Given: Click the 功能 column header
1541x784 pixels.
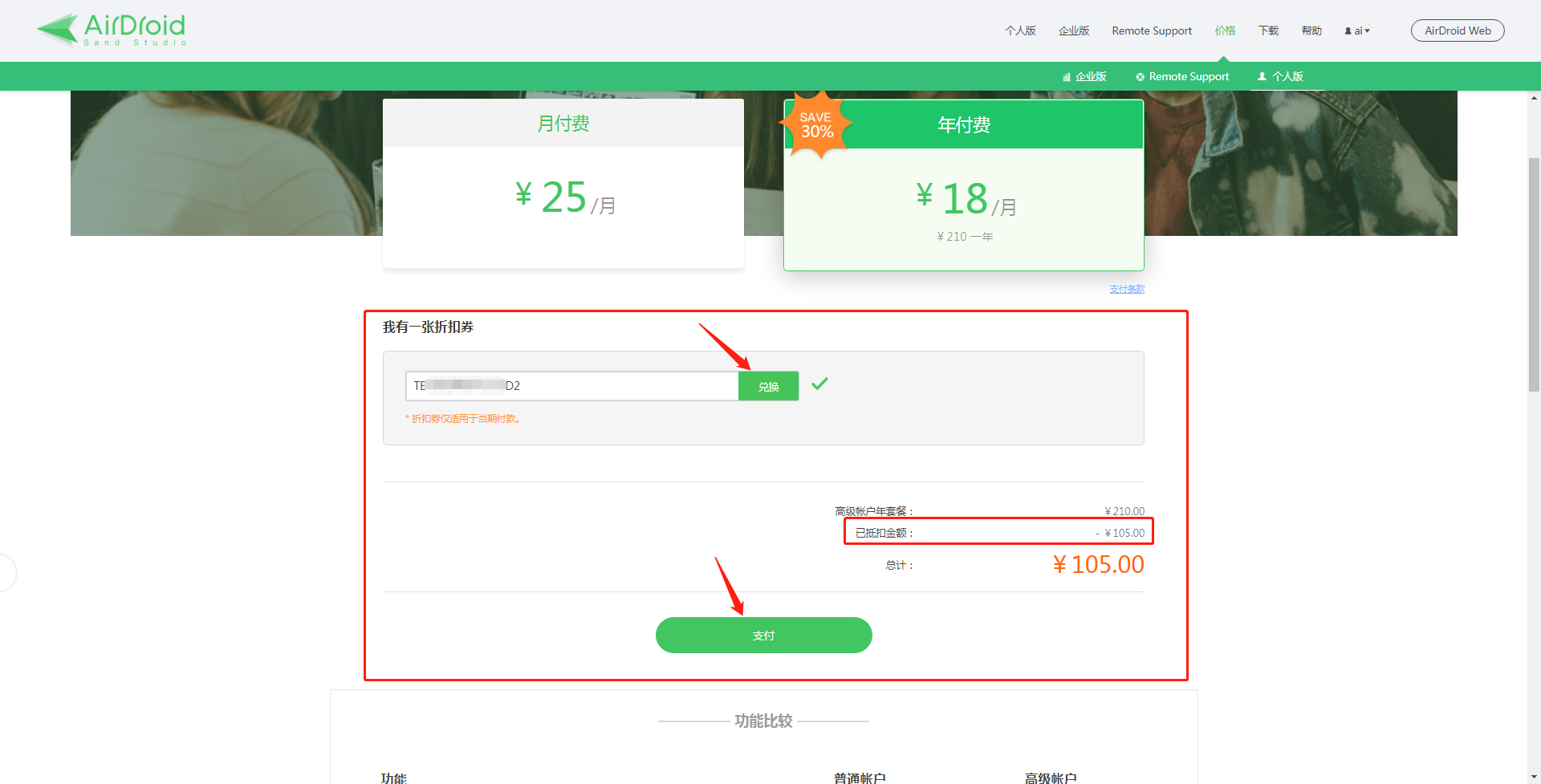Looking at the screenshot, I should pos(393,778).
